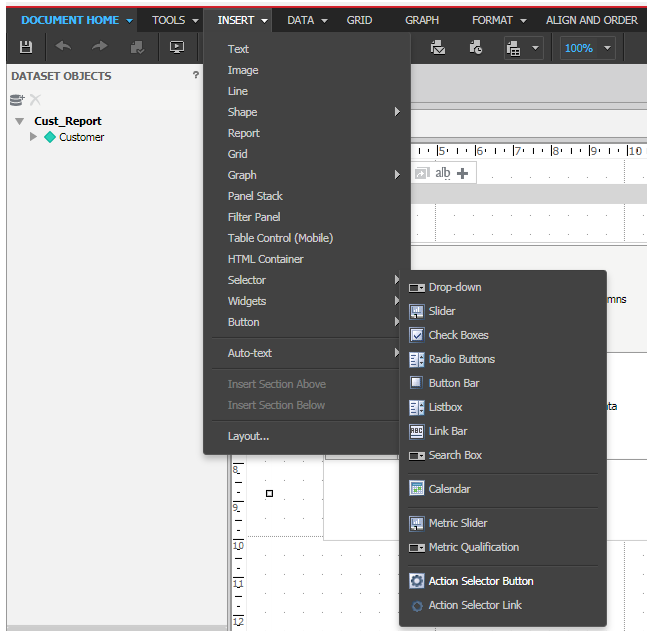Click the Undo arrow icon

[x=63, y=47]
